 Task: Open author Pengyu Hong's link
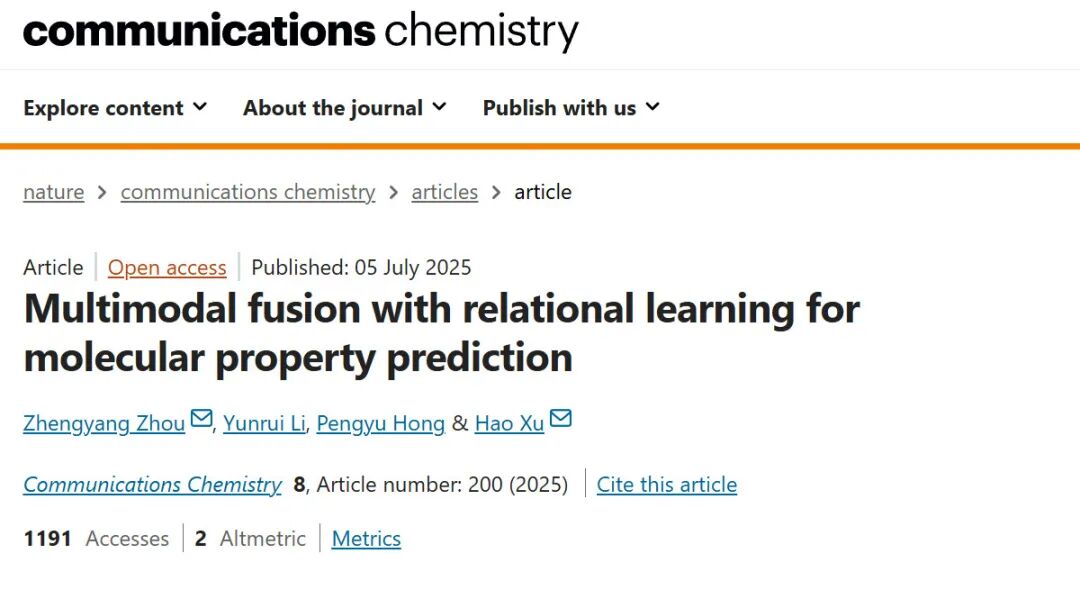(381, 423)
